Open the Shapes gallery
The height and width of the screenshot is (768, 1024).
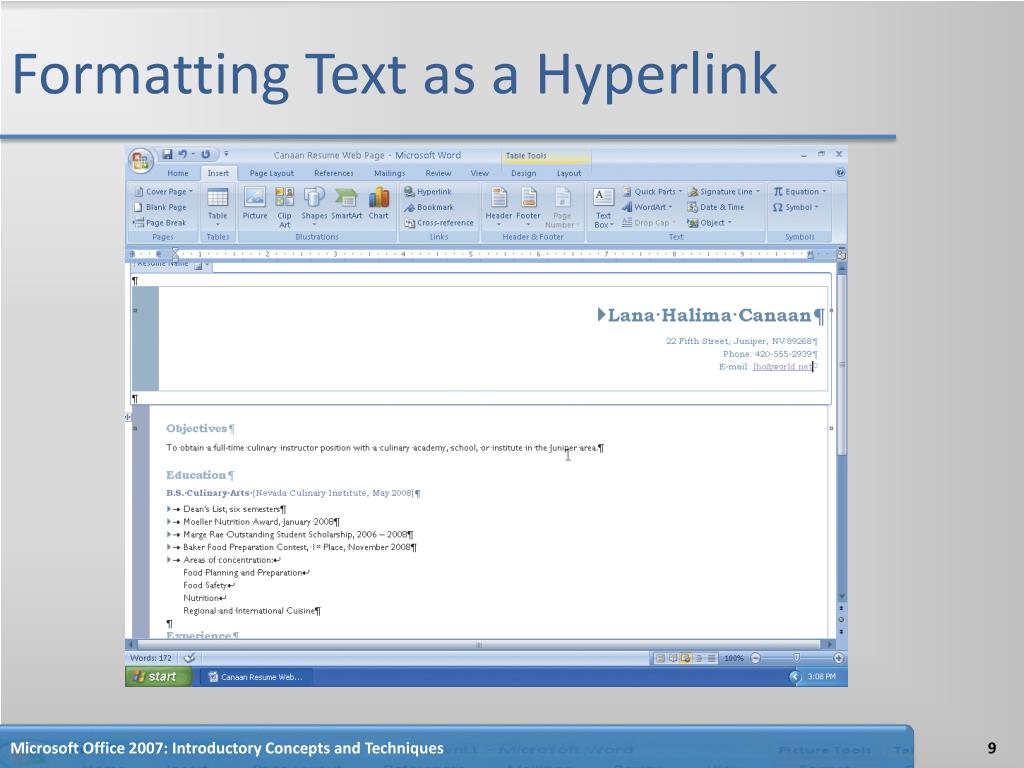[314, 206]
